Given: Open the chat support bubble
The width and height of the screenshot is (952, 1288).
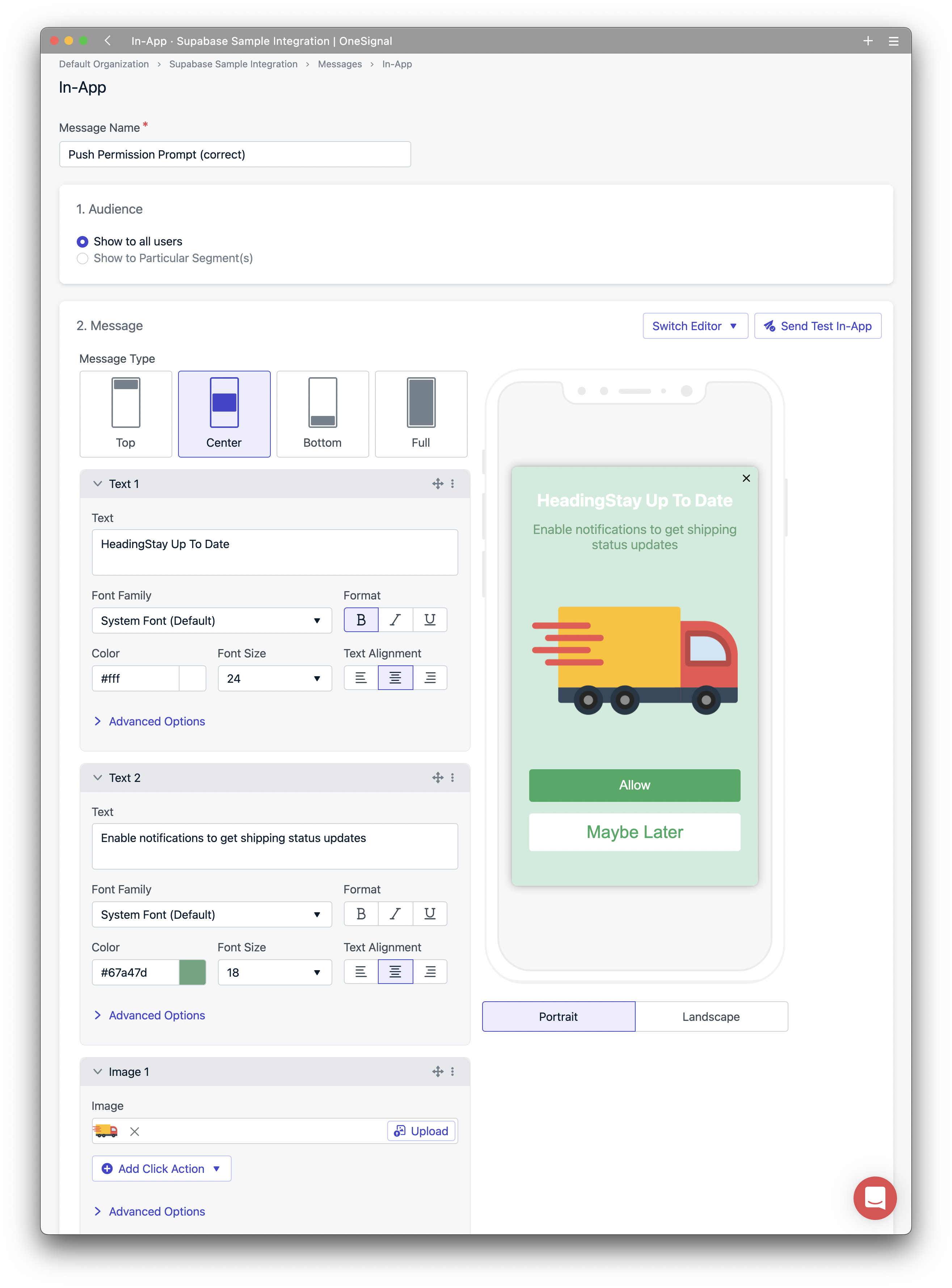Looking at the screenshot, I should click(874, 1198).
